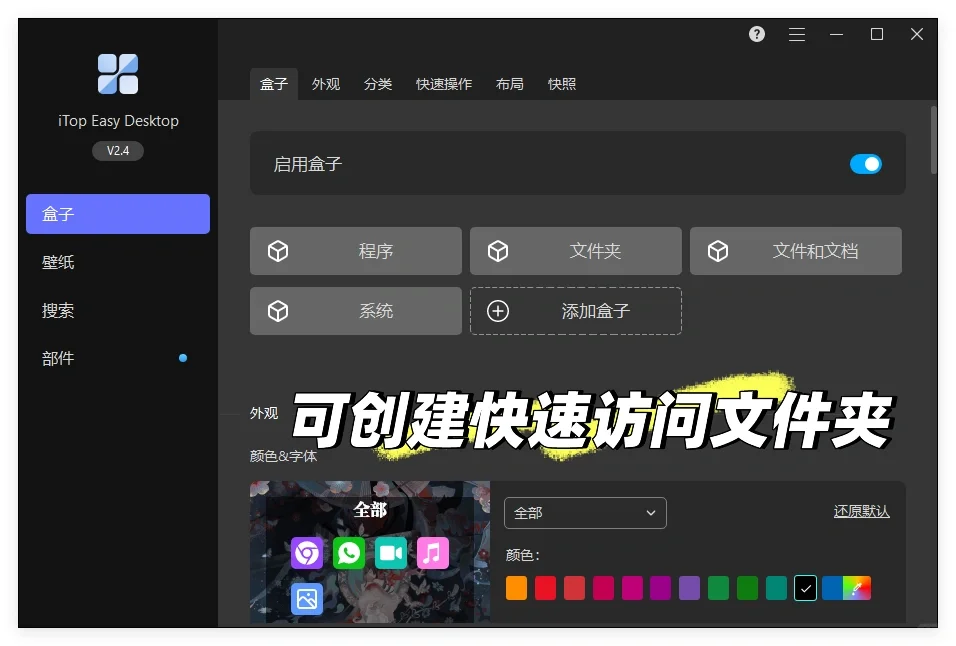Switch to the 外观 tab
This screenshot has width=956, height=646.
tap(326, 84)
